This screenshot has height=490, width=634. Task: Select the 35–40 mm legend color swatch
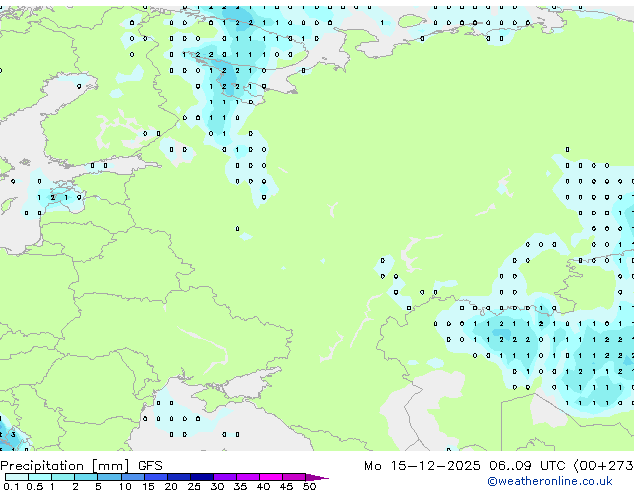(x=247, y=477)
